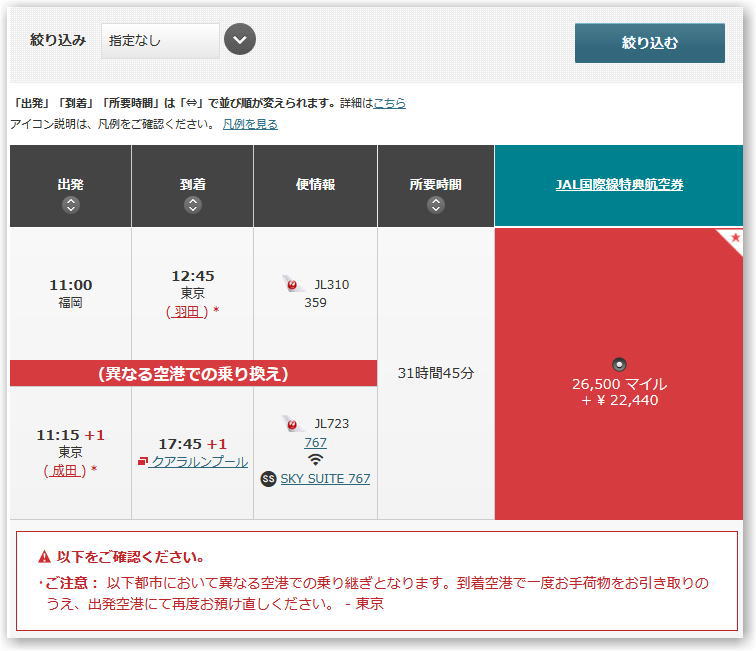Click the 12:45 arrival time
756x651 pixels.
(193, 276)
